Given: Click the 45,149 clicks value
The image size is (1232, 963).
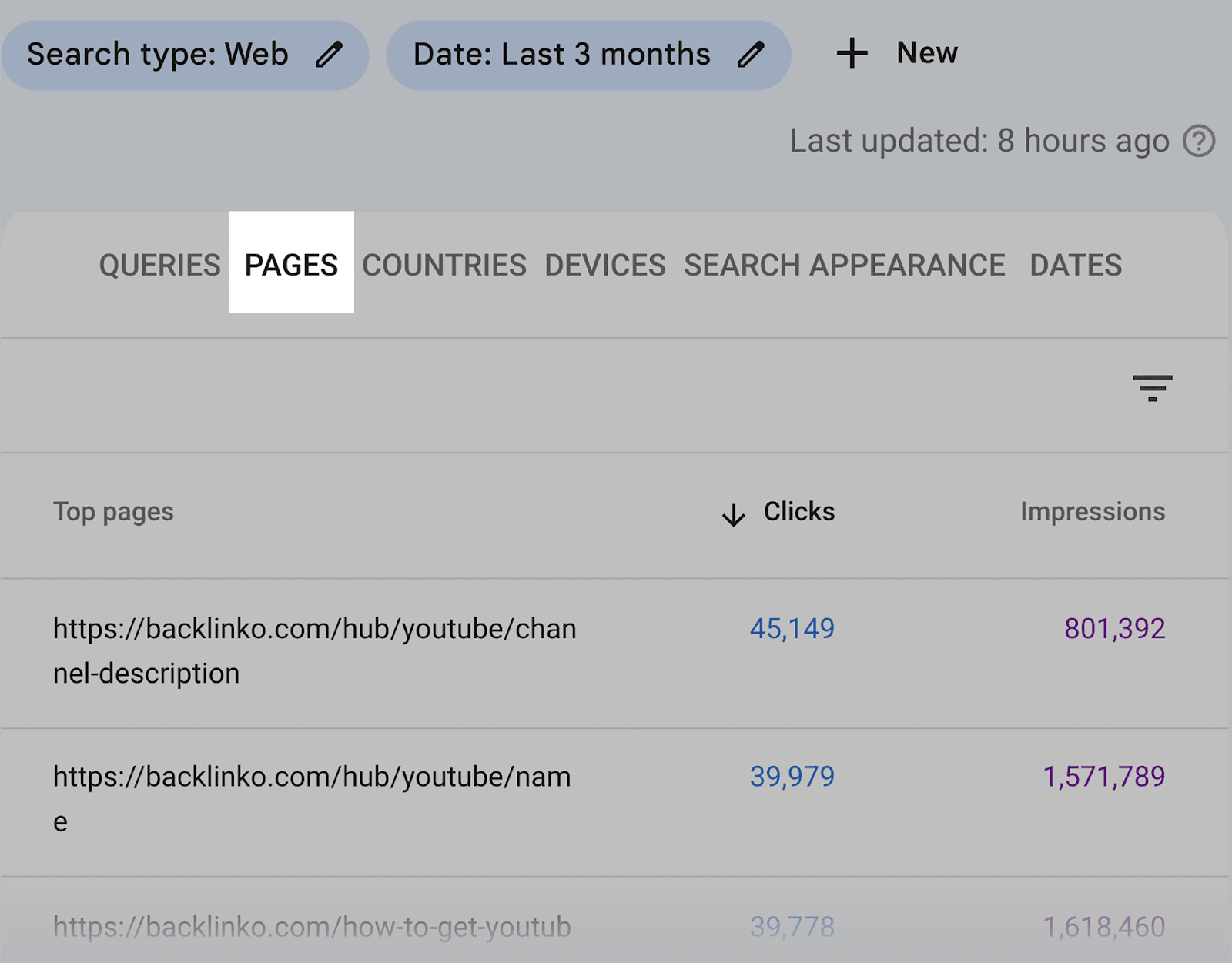Looking at the screenshot, I should point(792,629).
